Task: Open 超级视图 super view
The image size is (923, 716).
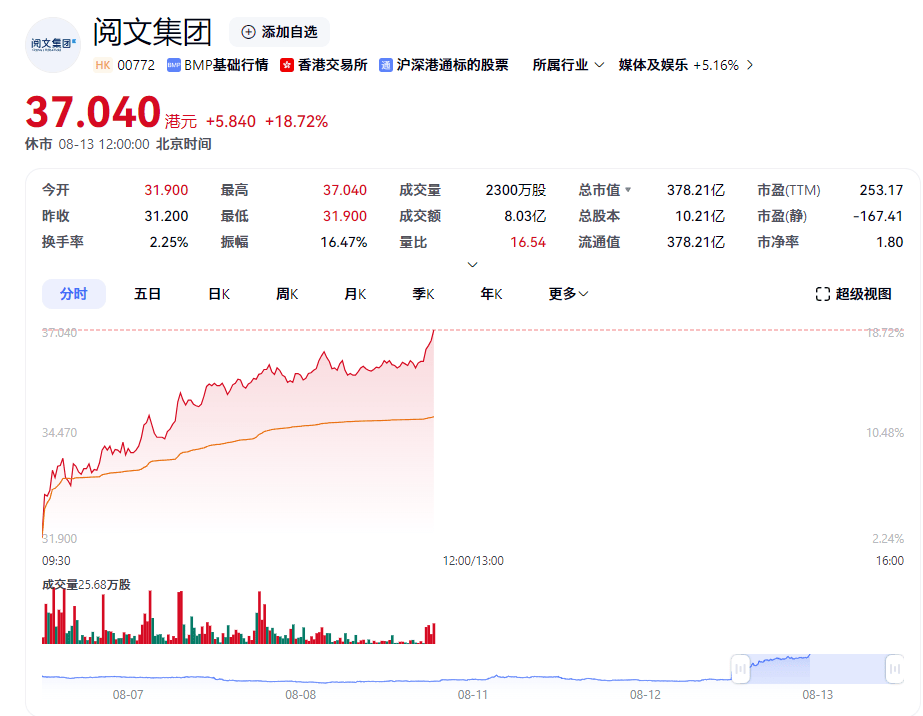Action: click(x=853, y=294)
